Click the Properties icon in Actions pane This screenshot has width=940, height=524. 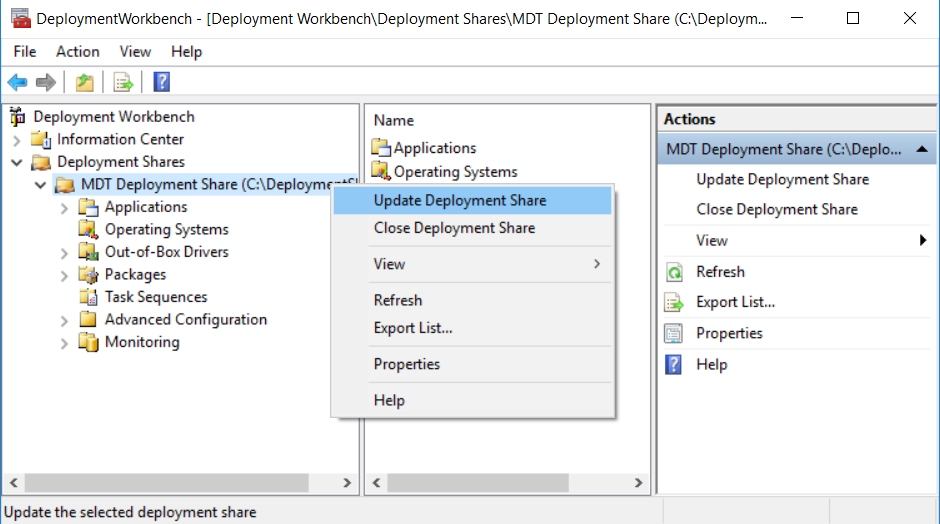pos(674,333)
